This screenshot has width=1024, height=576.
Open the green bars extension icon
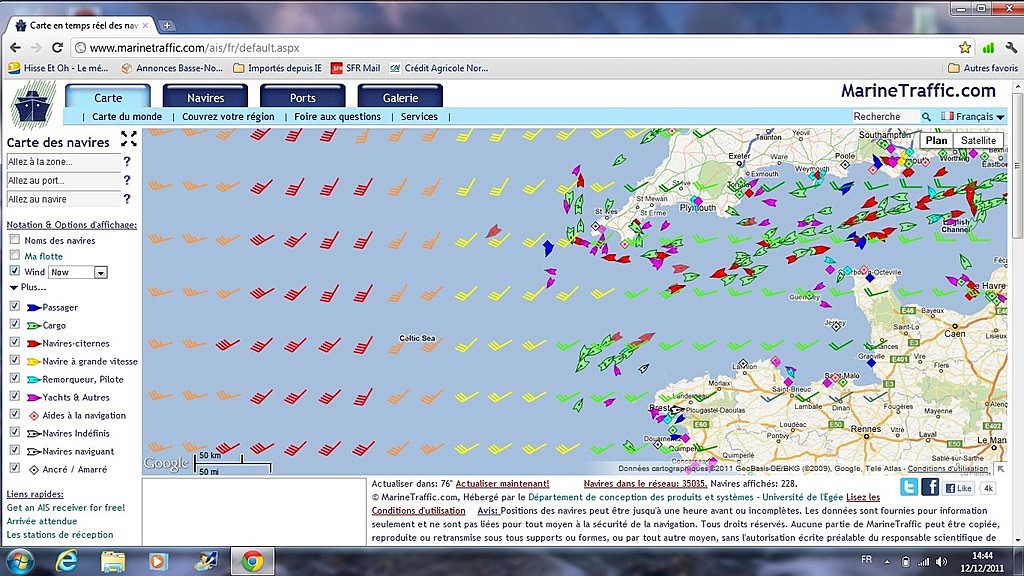(988, 47)
